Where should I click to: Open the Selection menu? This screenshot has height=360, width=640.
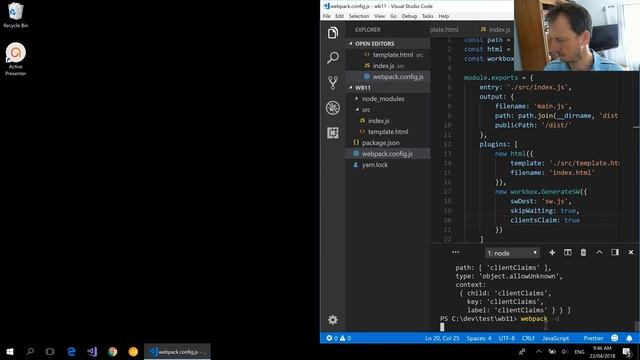click(359, 16)
